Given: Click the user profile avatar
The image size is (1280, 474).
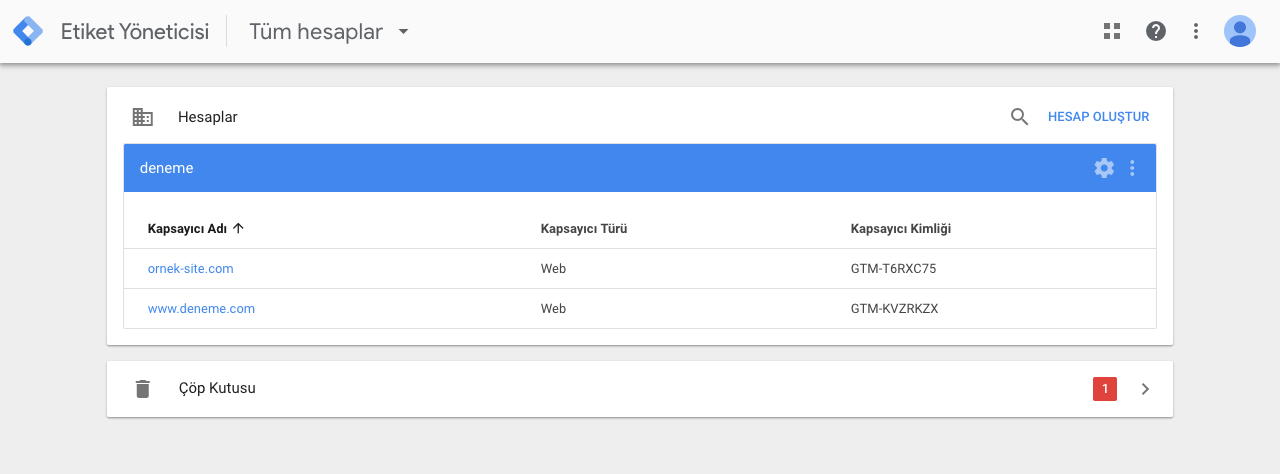Looking at the screenshot, I should tap(1240, 31).
